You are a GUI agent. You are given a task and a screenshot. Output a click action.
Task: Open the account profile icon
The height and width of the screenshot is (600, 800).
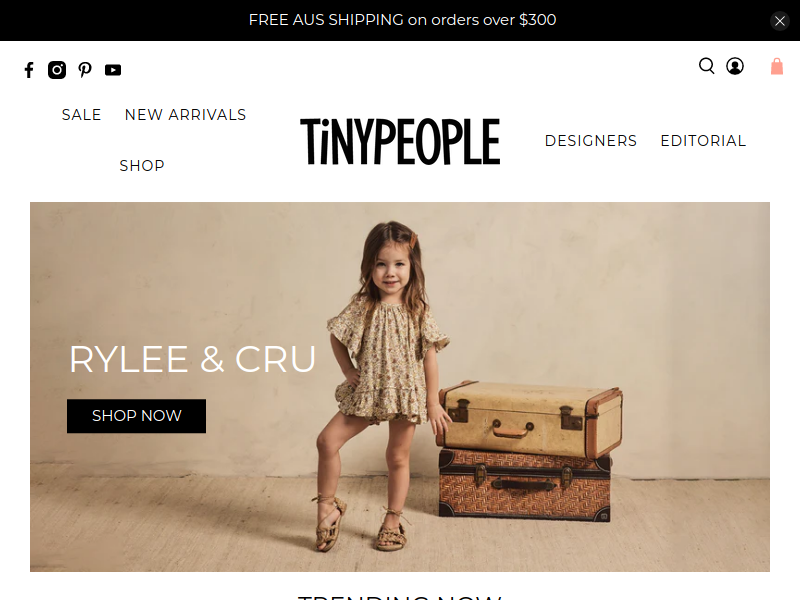point(735,66)
